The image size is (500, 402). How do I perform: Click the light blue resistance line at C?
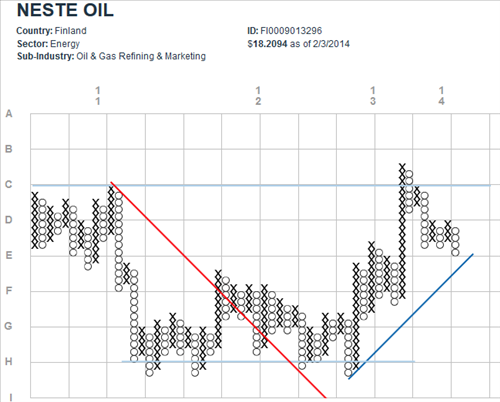(x=261, y=185)
